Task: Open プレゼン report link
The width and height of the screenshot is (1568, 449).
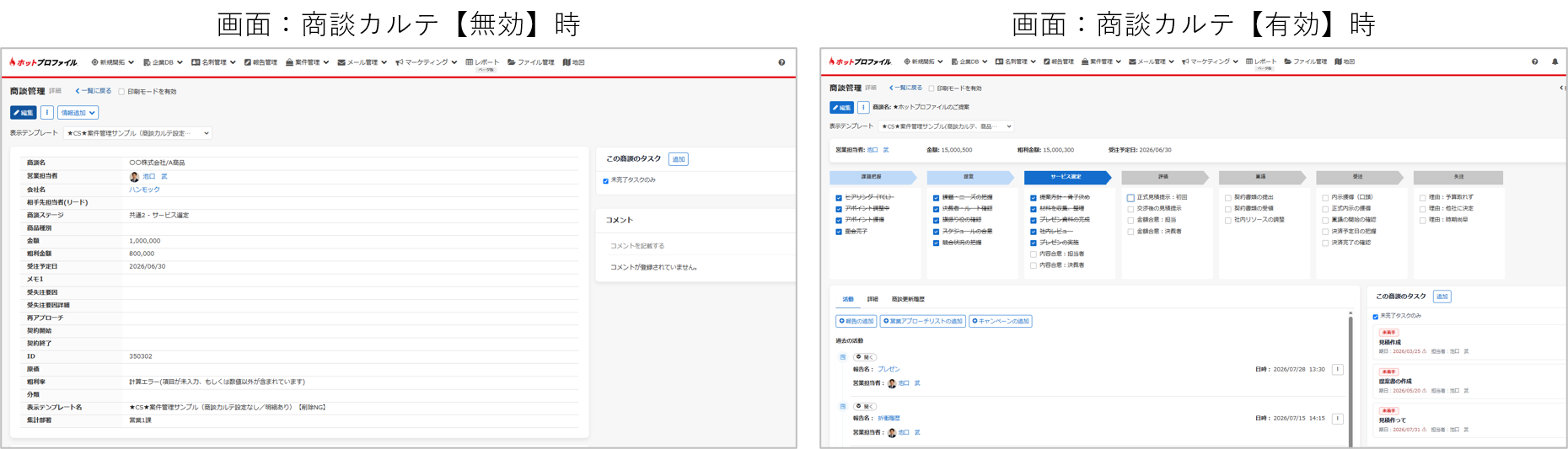Action: point(889,369)
